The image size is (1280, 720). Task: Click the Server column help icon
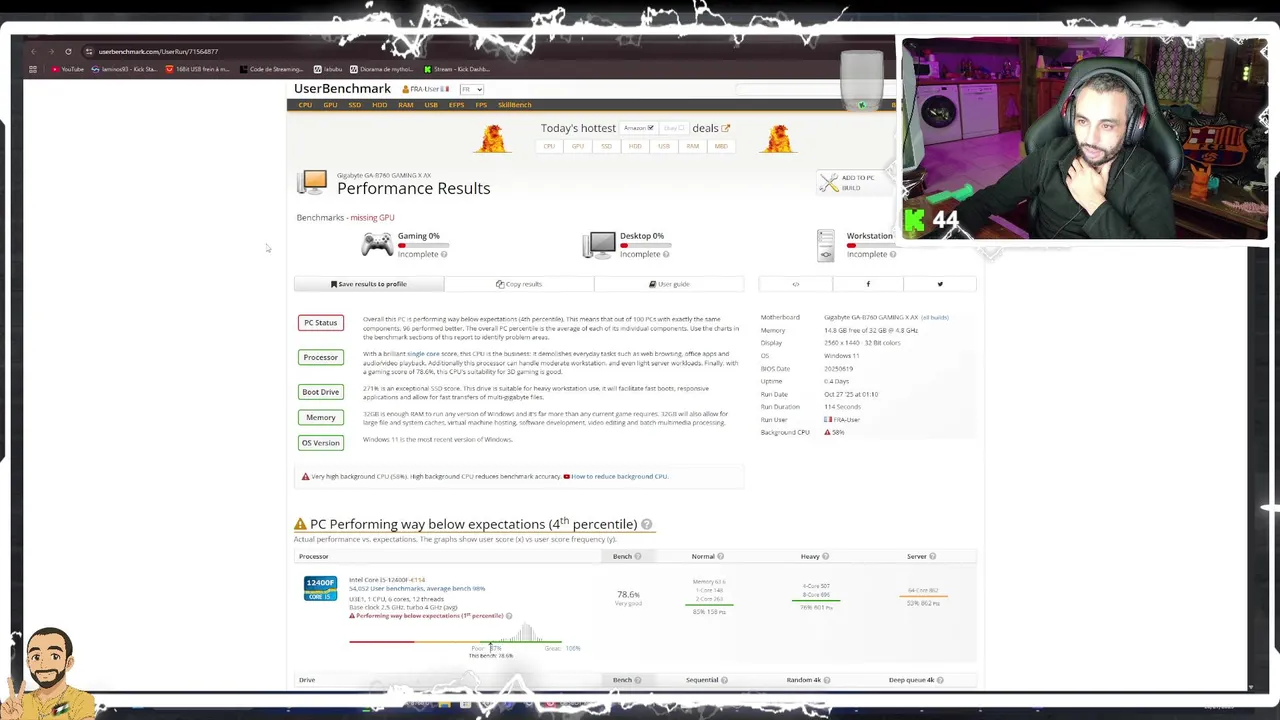click(x=932, y=556)
